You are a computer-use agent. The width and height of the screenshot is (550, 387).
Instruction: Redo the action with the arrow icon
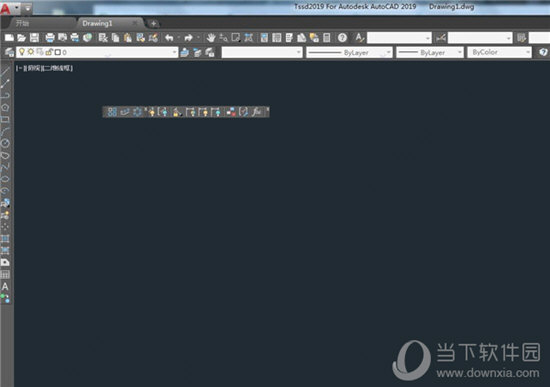click(188, 38)
